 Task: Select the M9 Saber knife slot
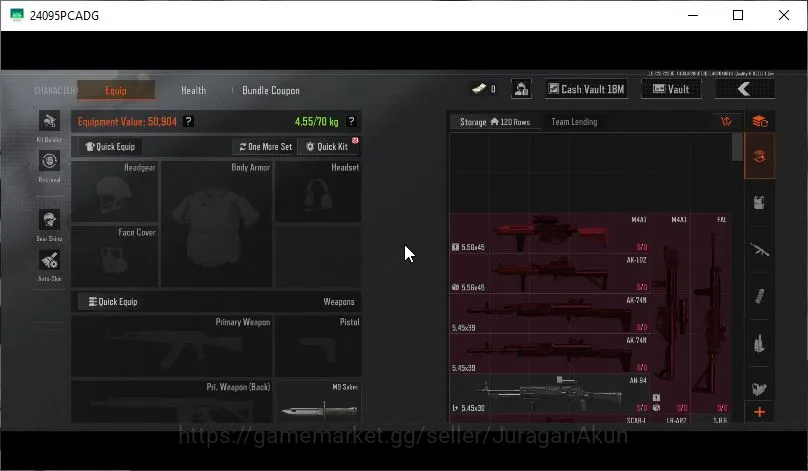[318, 402]
